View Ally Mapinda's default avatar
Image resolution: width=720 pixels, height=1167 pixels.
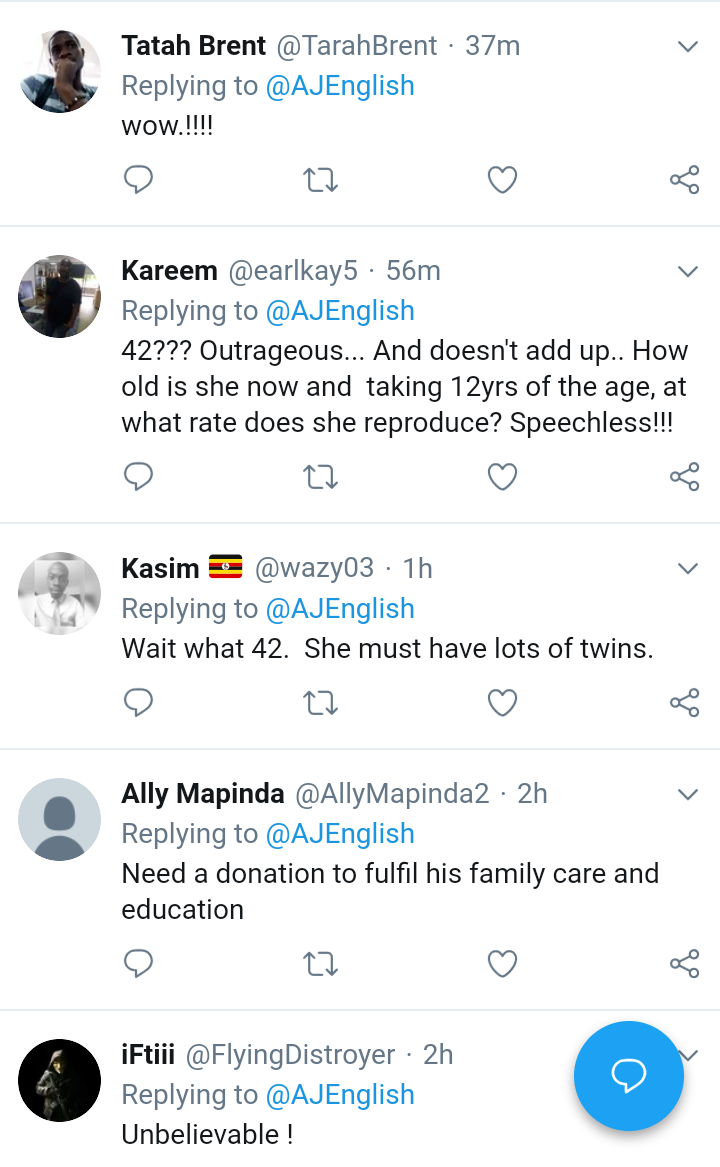coord(60,819)
